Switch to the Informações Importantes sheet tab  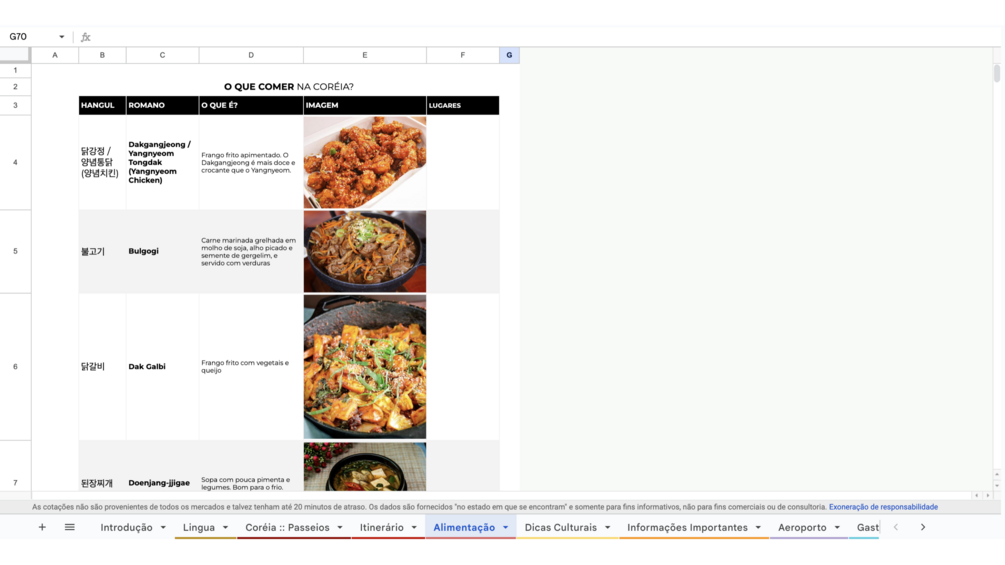pyautogui.click(x=687, y=528)
